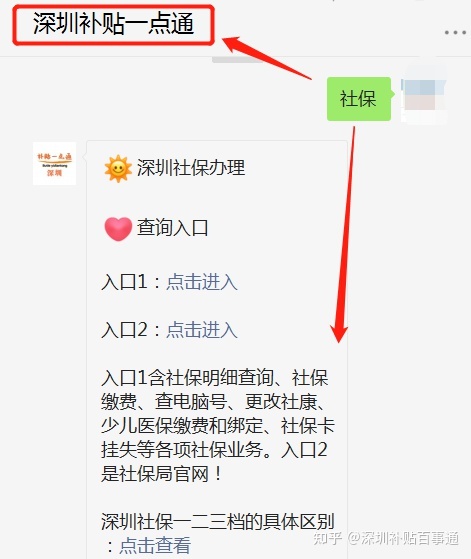The width and height of the screenshot is (471, 559).
Task: Click the 查询入口 heading text
Action: click(173, 228)
